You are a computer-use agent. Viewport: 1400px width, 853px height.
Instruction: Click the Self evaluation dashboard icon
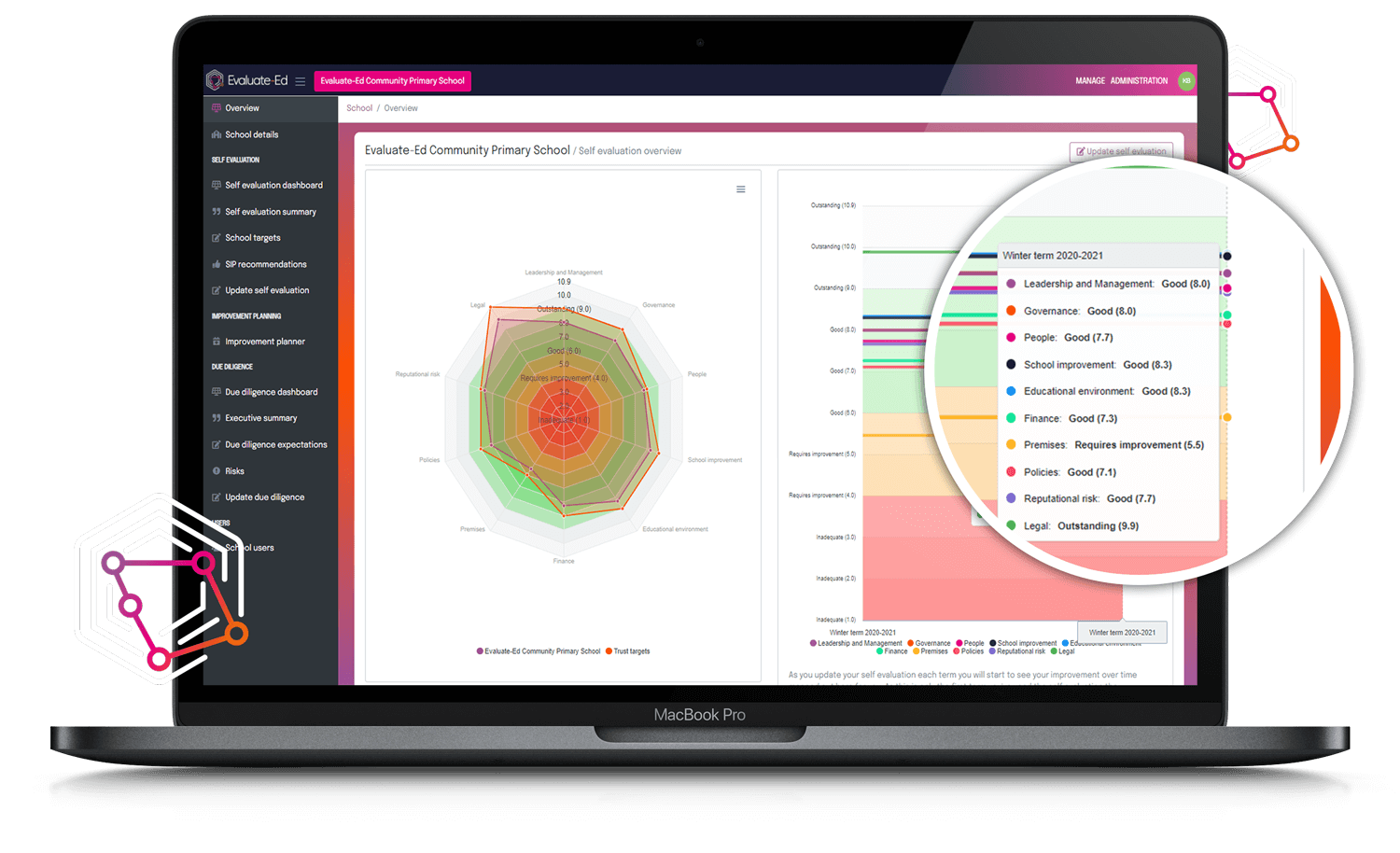217,186
